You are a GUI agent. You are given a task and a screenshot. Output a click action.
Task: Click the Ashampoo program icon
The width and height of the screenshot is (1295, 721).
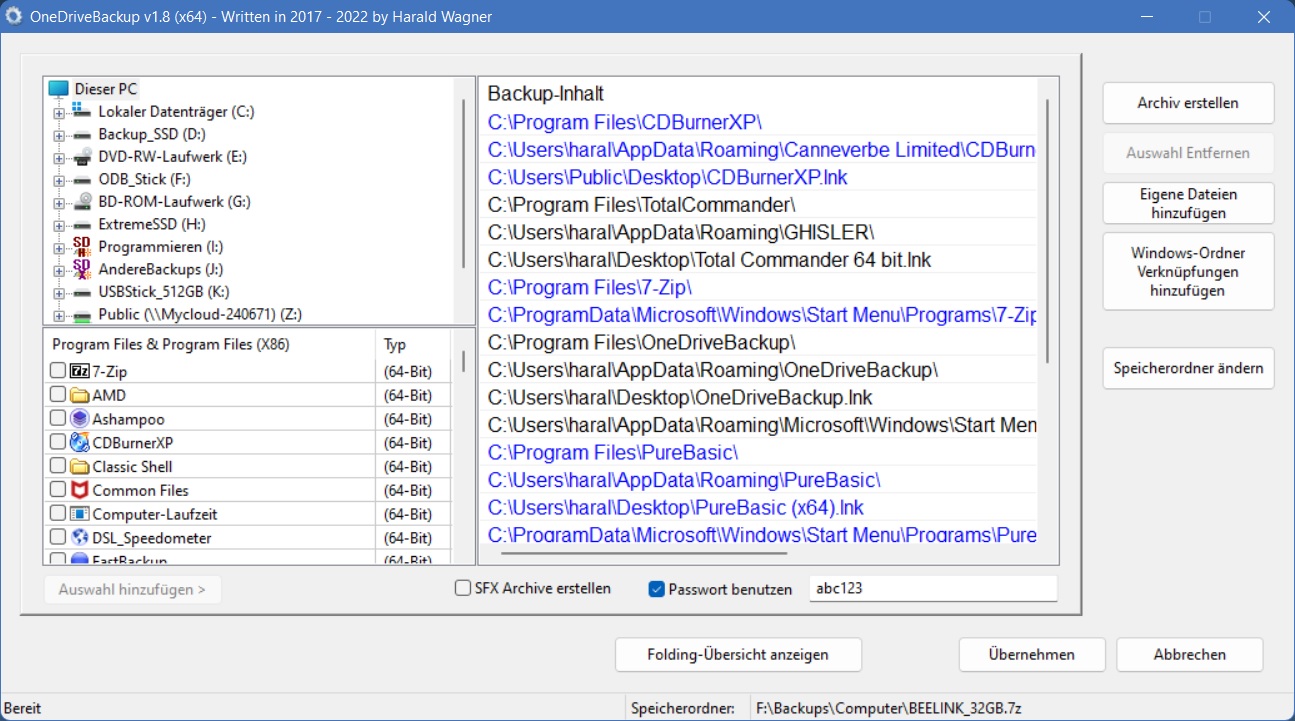click(79, 419)
